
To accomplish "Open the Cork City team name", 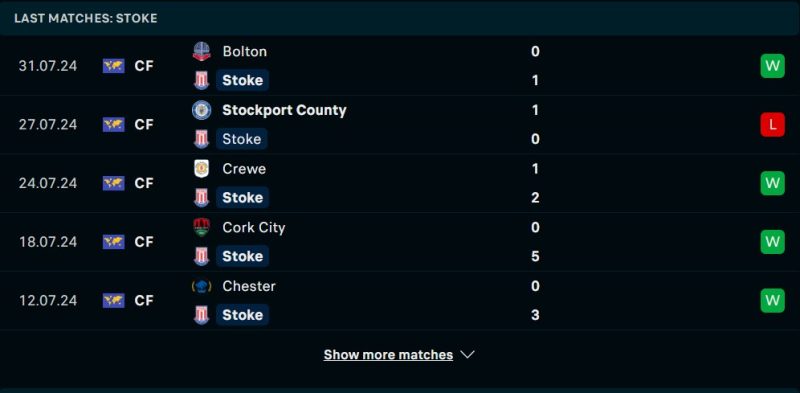I will point(254,228).
